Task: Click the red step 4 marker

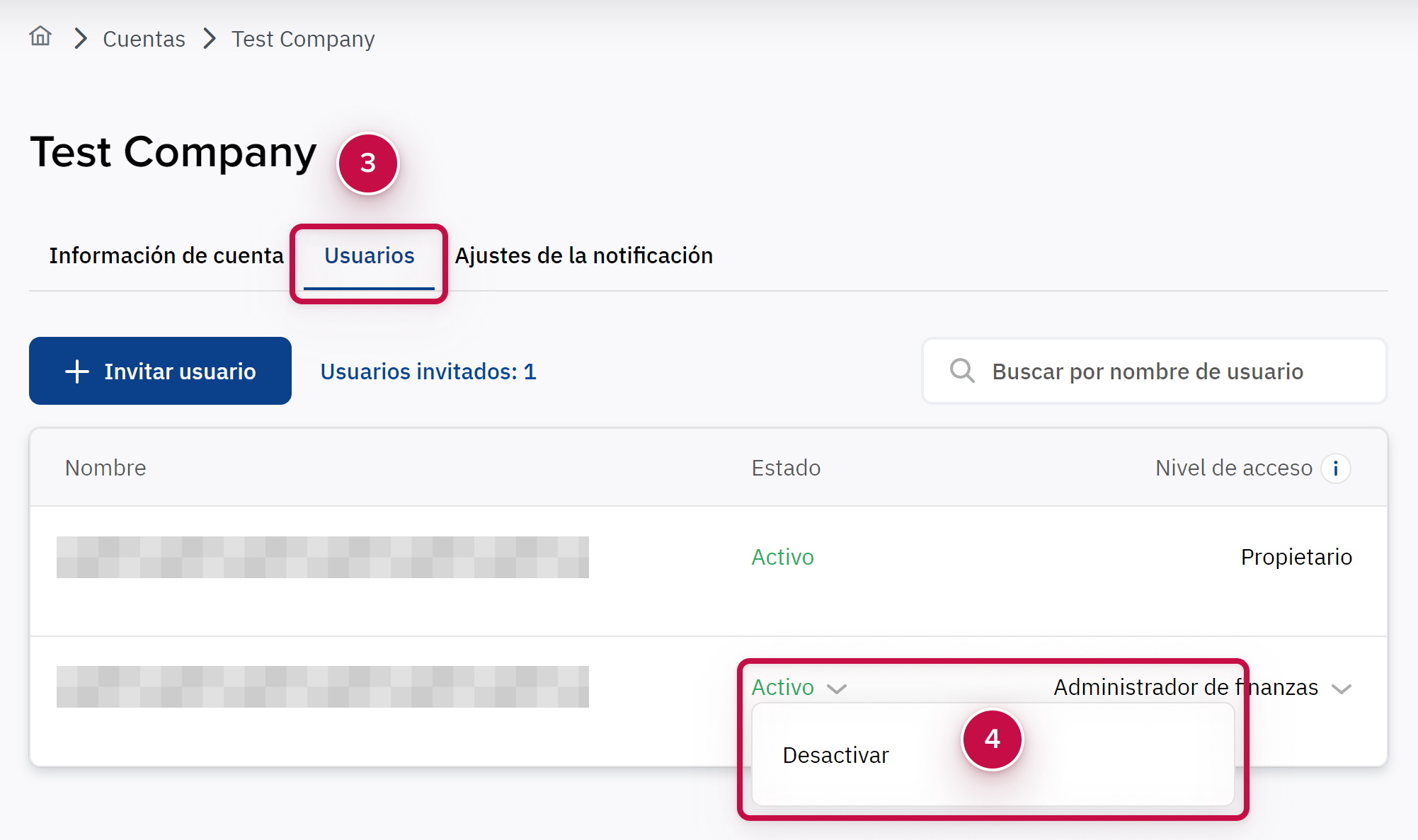Action: pos(992,740)
